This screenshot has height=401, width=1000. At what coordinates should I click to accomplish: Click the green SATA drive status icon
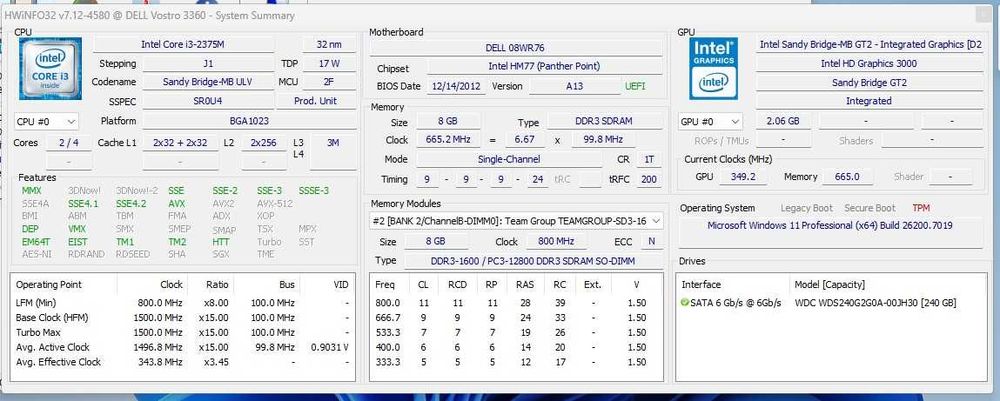(685, 303)
